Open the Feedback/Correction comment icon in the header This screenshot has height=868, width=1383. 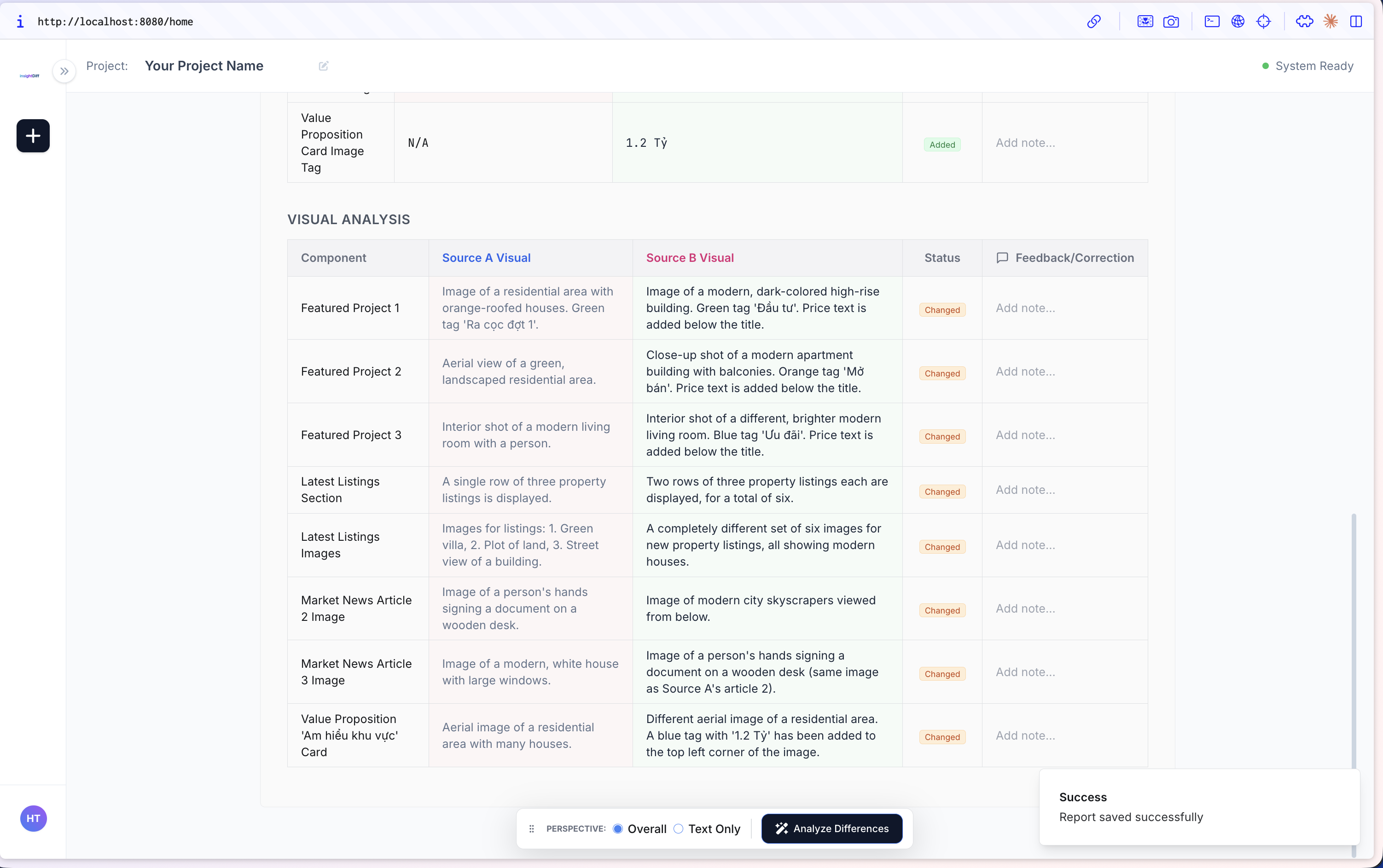point(1002,258)
